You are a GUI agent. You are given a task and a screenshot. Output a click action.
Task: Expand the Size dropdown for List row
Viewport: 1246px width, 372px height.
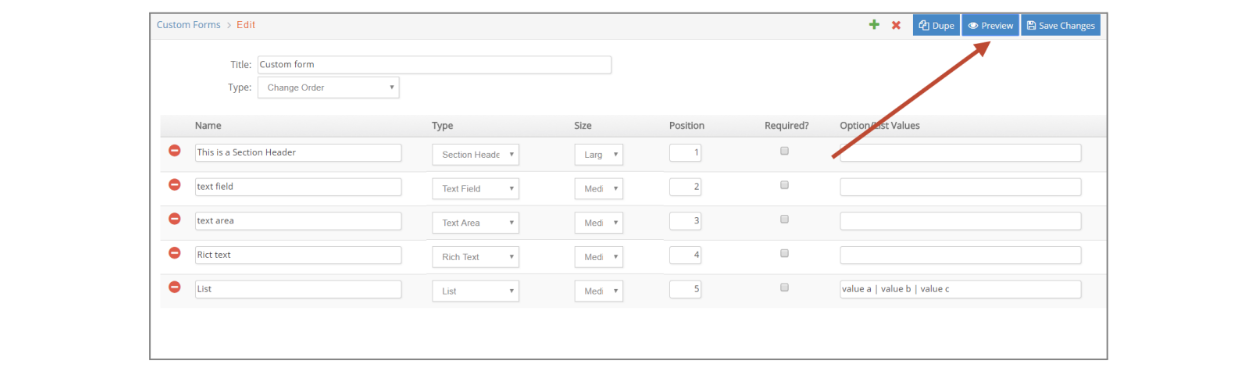point(598,291)
